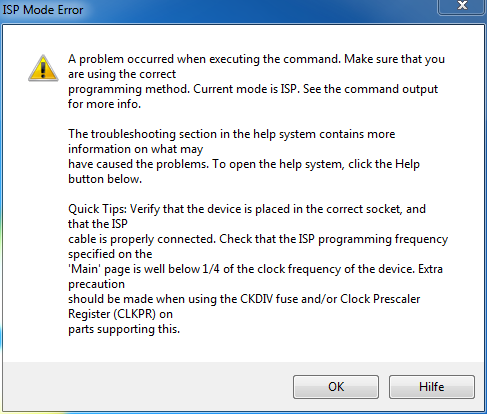
Task: Click the line 'have caused the problems'
Action: coord(244,164)
